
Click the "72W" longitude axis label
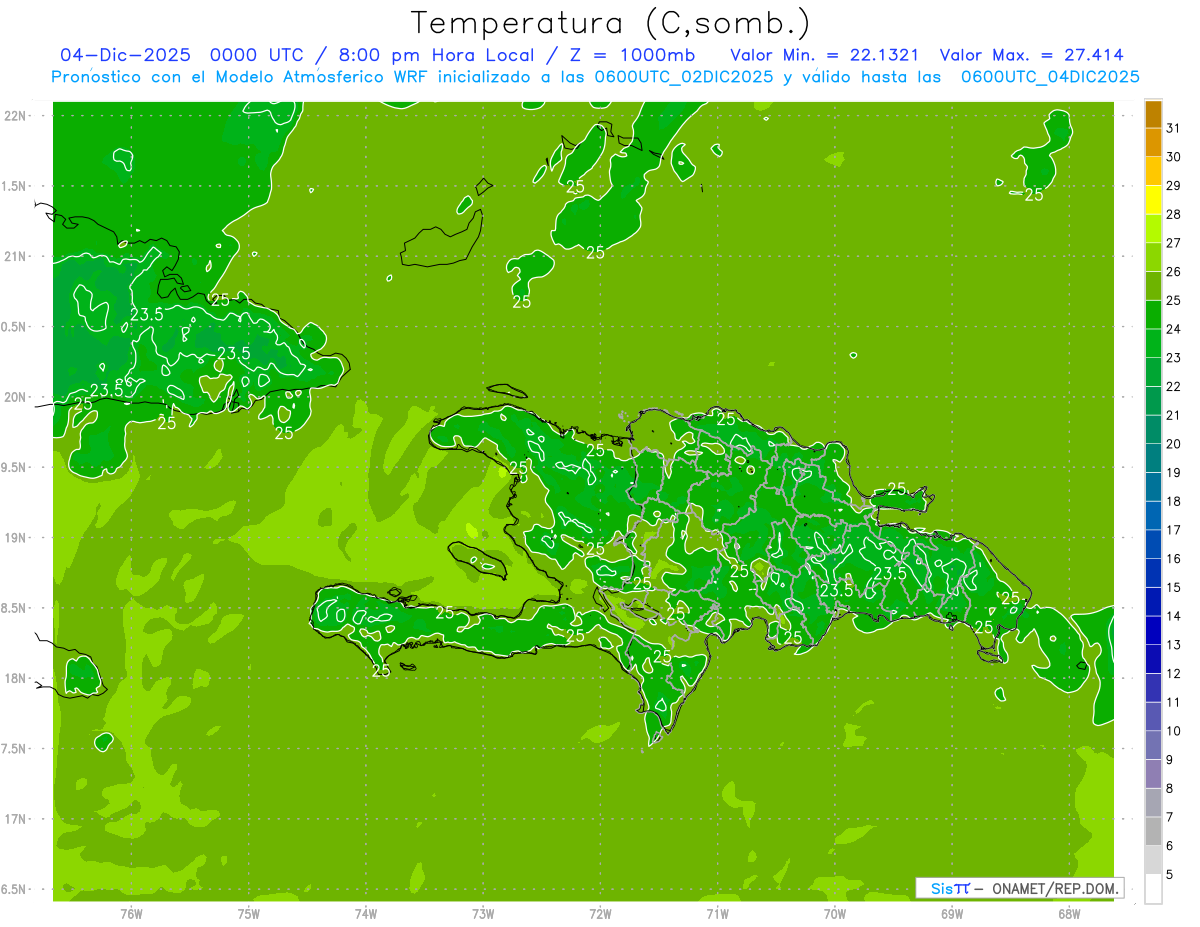pyautogui.click(x=600, y=914)
